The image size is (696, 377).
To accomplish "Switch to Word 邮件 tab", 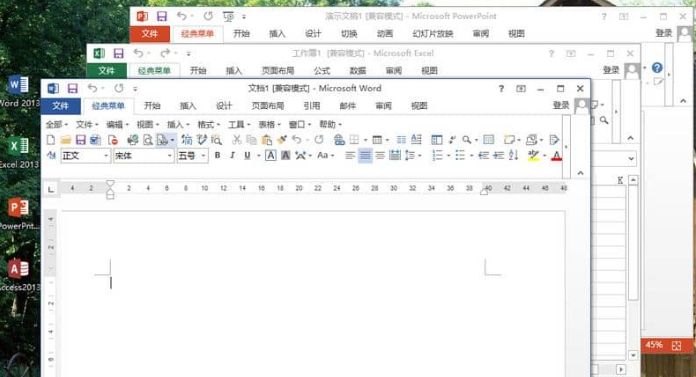I will click(x=348, y=106).
